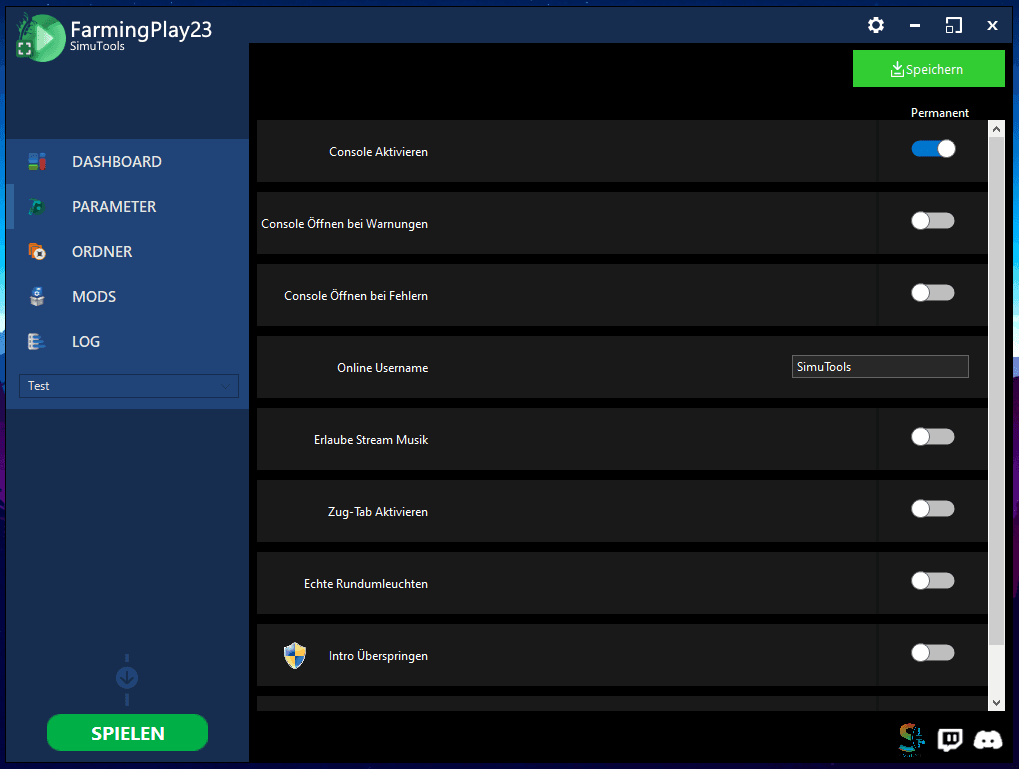The height and width of the screenshot is (769, 1019).
Task: Click the Dashboard sidebar icon
Action: coord(37,161)
